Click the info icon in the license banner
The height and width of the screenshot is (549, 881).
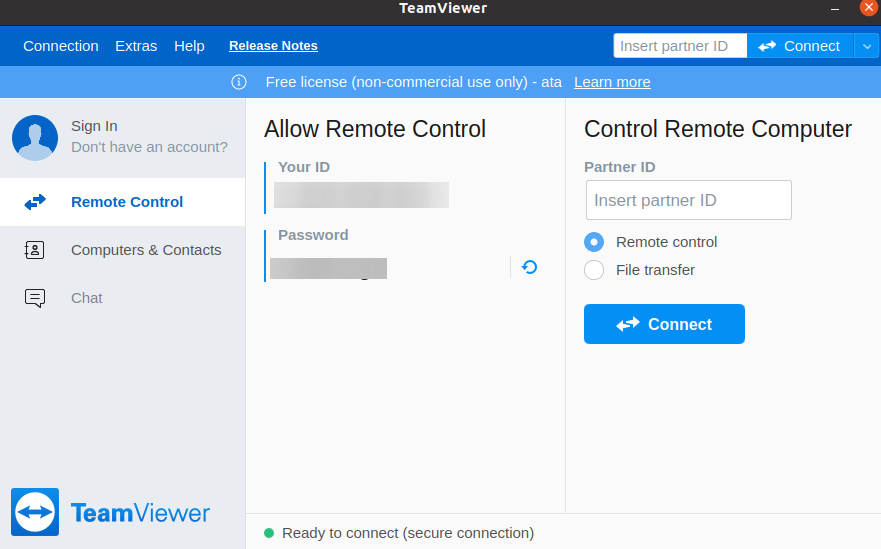[239, 82]
